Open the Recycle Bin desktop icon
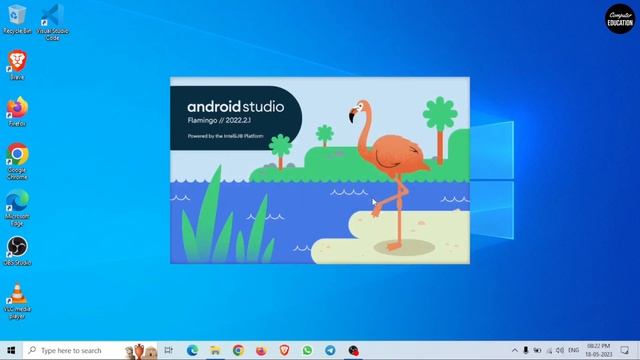 17,20
